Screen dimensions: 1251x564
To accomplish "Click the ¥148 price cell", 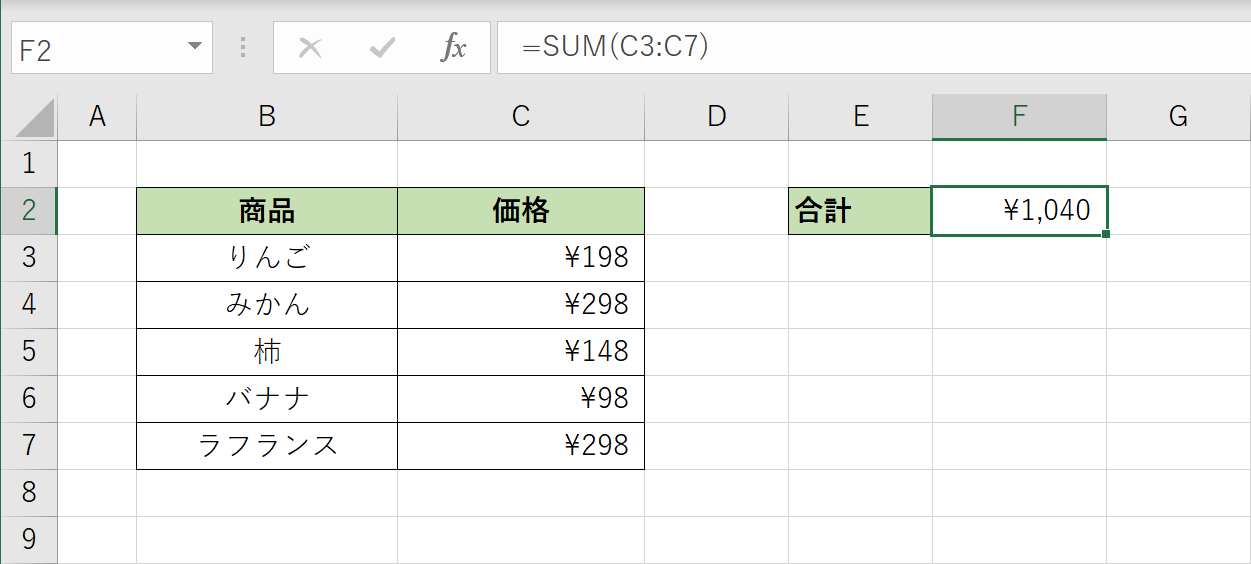I will pos(520,352).
